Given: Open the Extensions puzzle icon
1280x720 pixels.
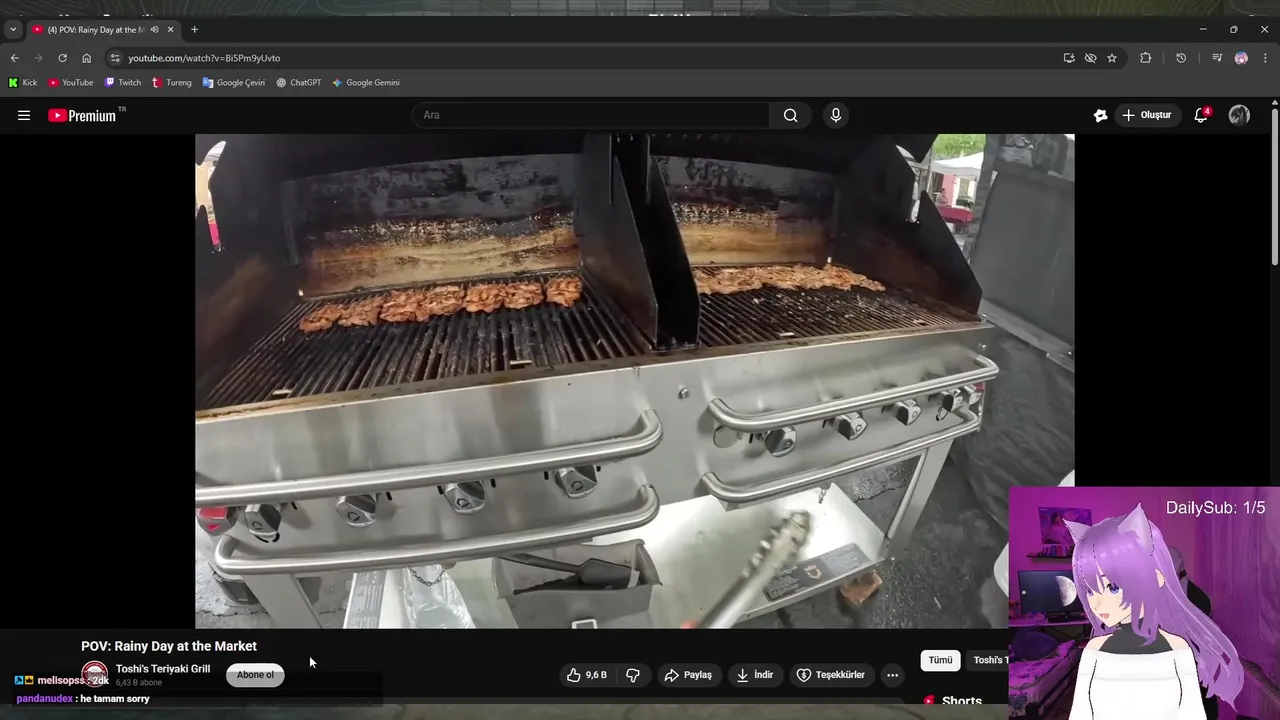Looking at the screenshot, I should tap(1146, 58).
